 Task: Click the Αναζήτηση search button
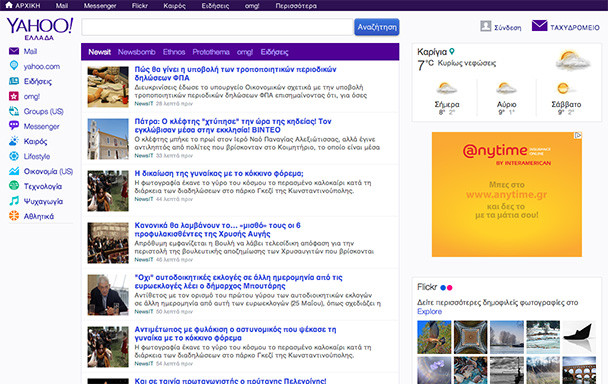[x=377, y=27]
